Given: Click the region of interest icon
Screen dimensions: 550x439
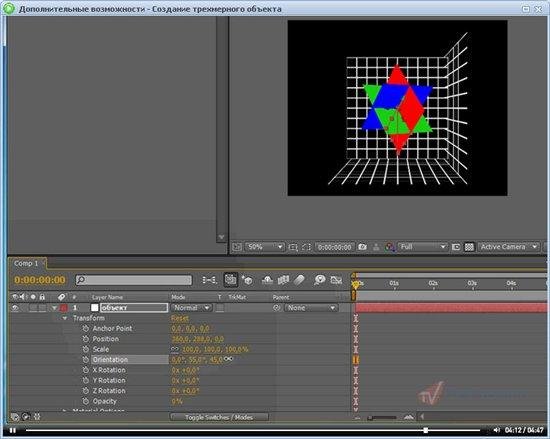Looking at the screenshot, I should coord(293,247).
